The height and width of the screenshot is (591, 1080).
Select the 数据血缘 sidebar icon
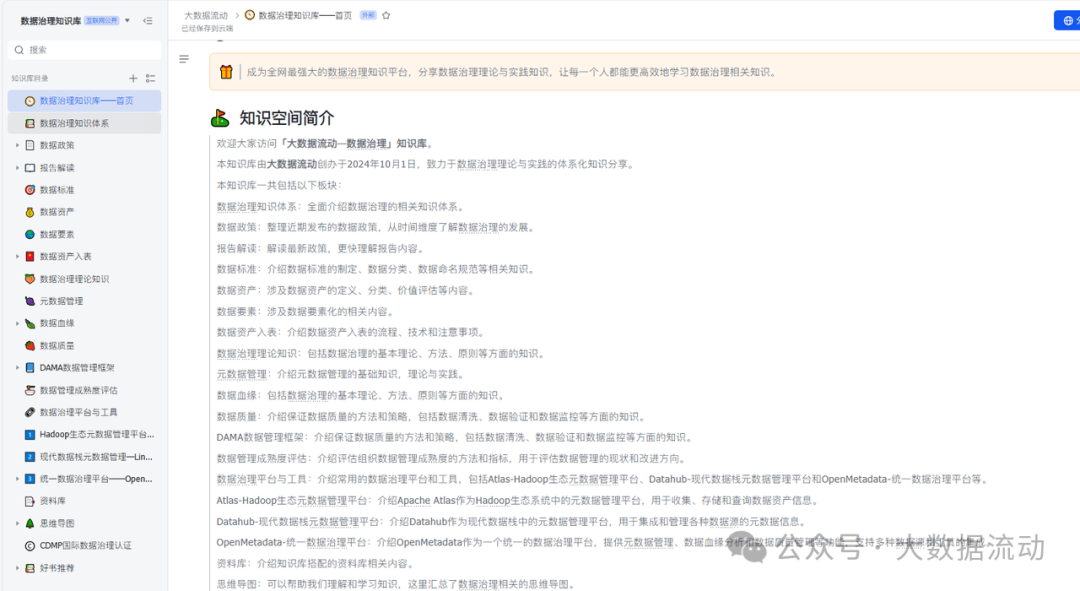point(30,322)
